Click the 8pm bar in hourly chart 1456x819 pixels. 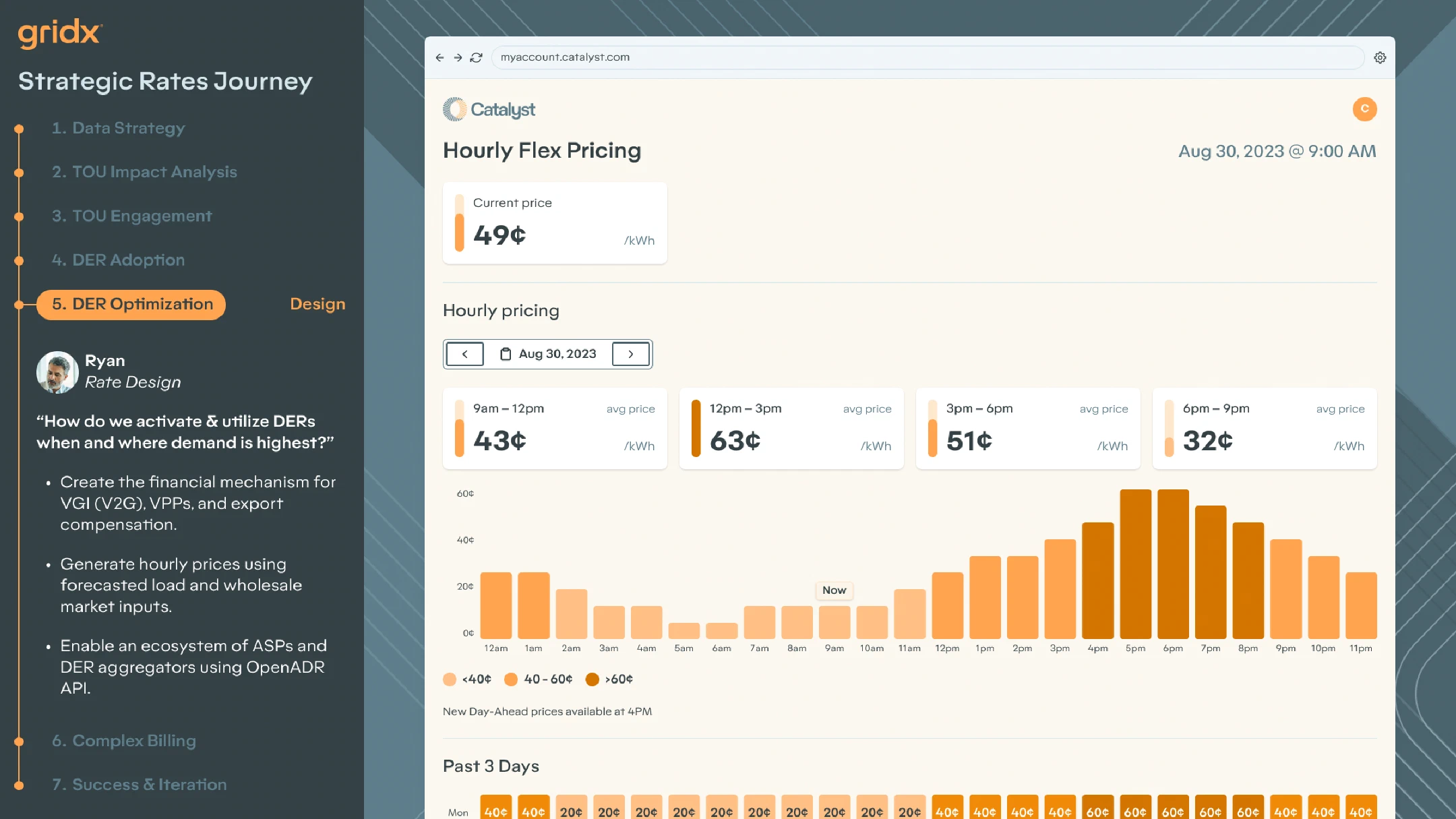(1248, 580)
